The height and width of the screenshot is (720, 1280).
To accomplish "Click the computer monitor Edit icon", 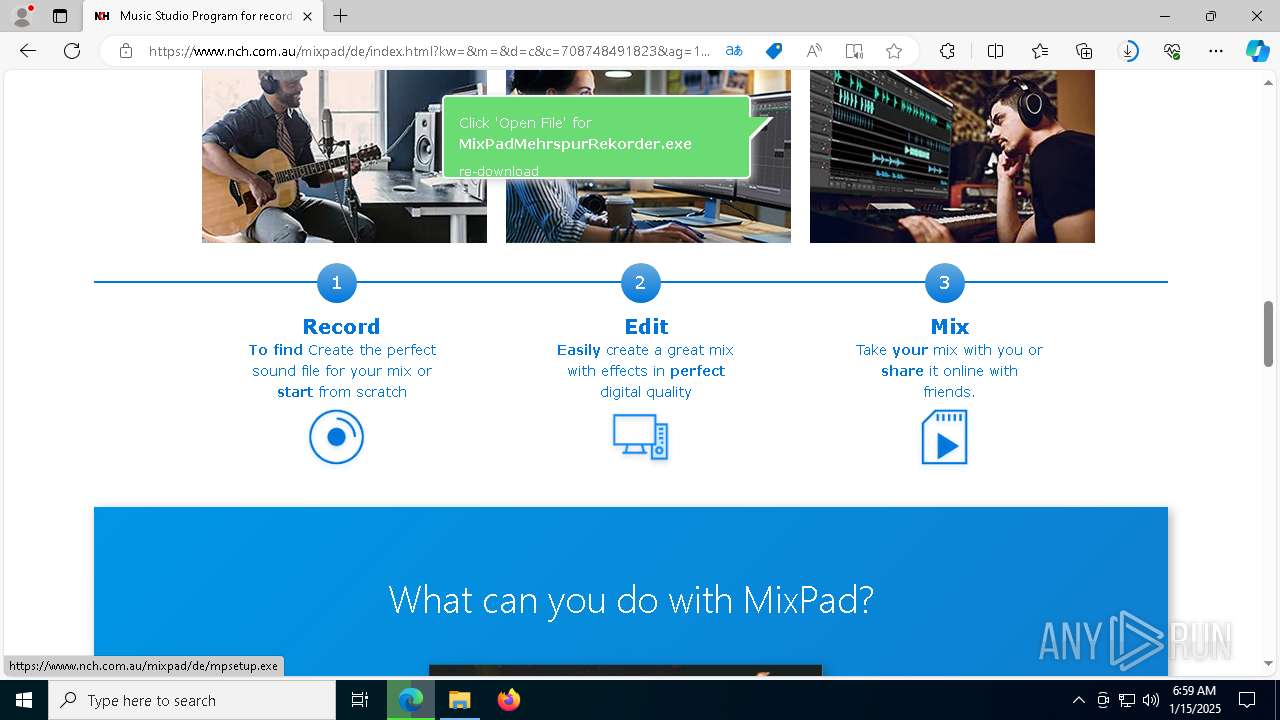I will 640,437.
